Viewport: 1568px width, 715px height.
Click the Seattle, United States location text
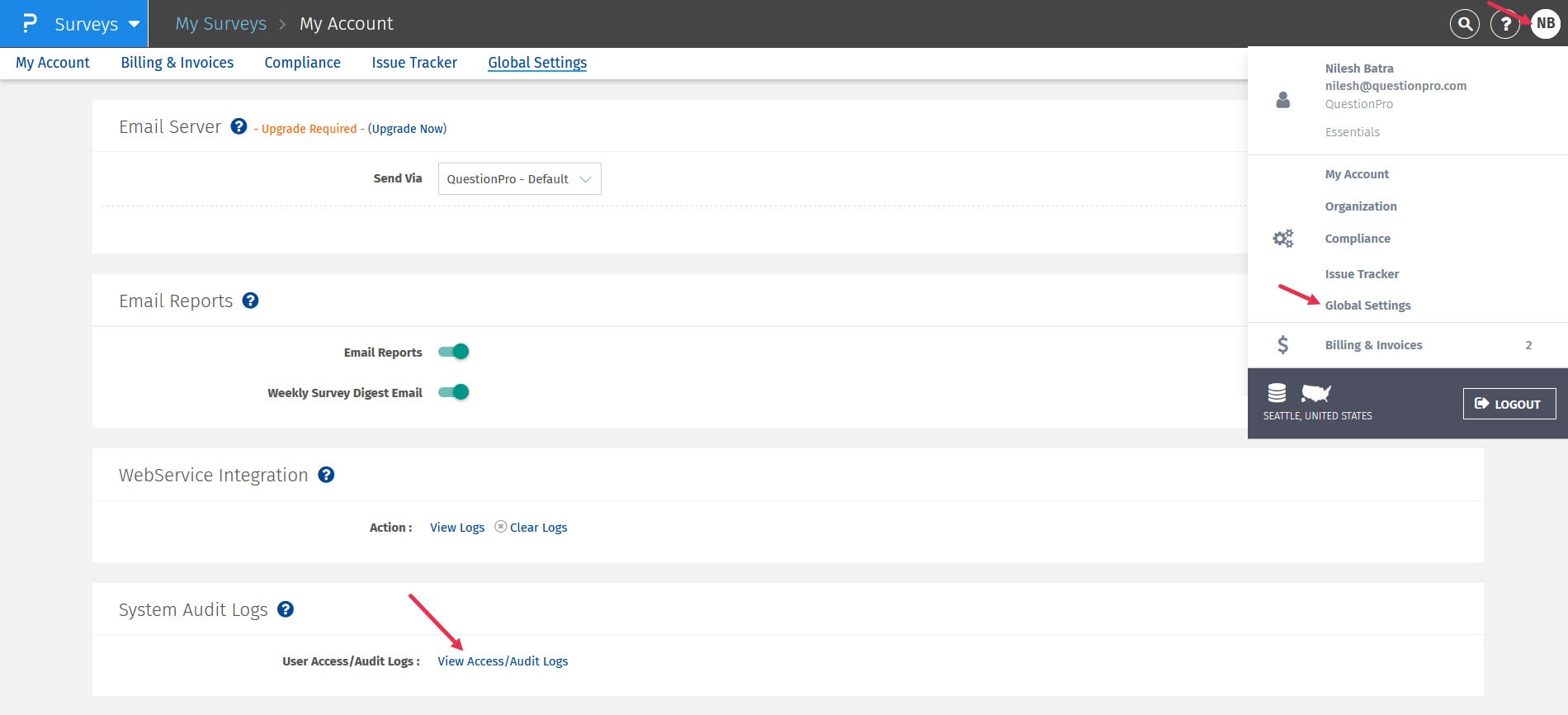pyautogui.click(x=1317, y=416)
